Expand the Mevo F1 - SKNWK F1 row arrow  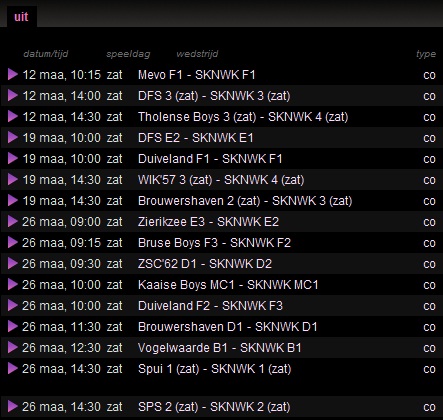coord(13,74)
